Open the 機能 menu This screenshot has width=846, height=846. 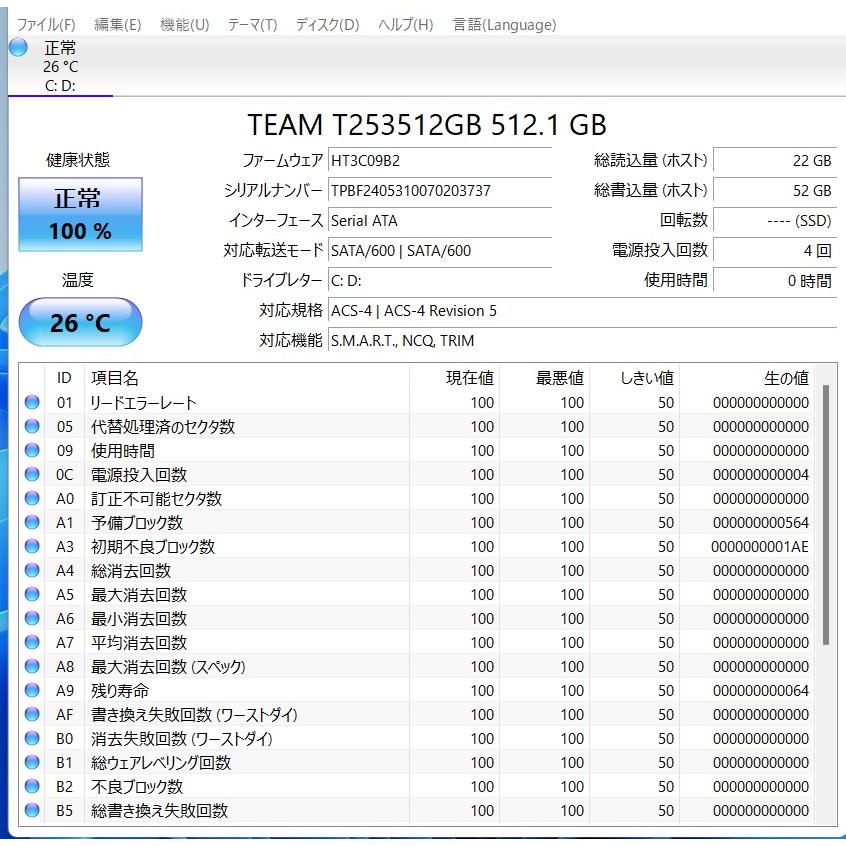[185, 24]
